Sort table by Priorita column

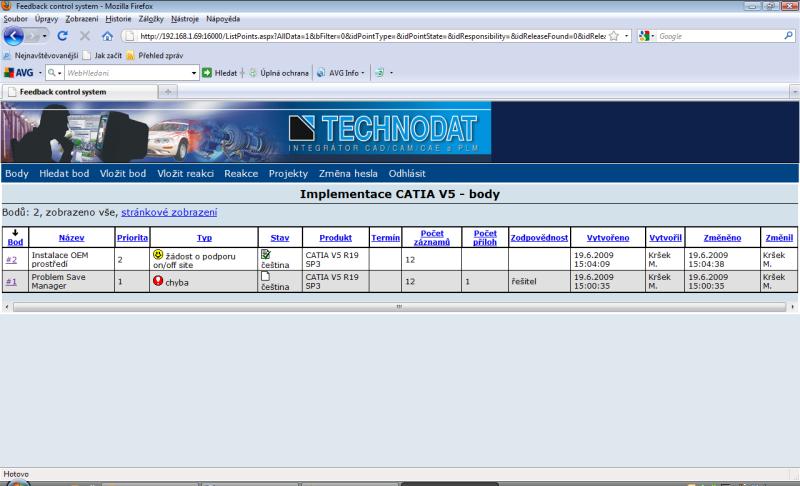click(x=132, y=238)
